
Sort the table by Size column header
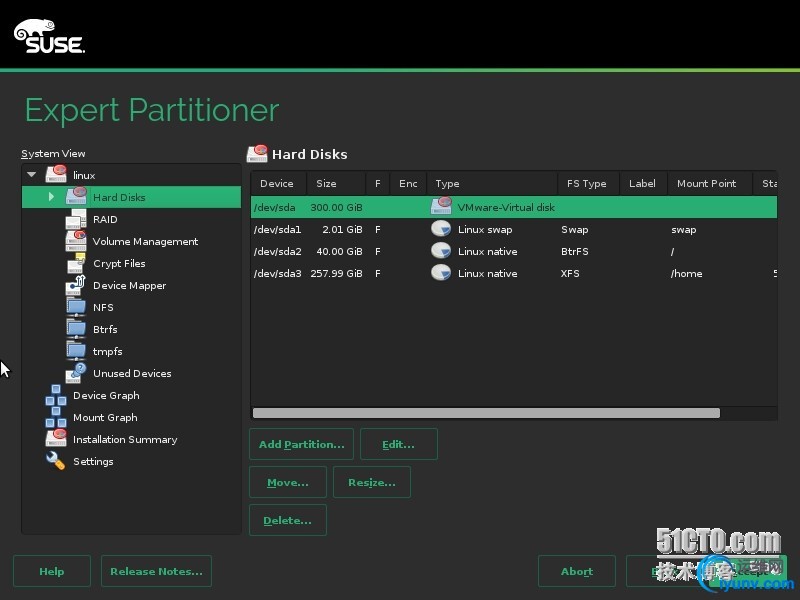click(326, 183)
